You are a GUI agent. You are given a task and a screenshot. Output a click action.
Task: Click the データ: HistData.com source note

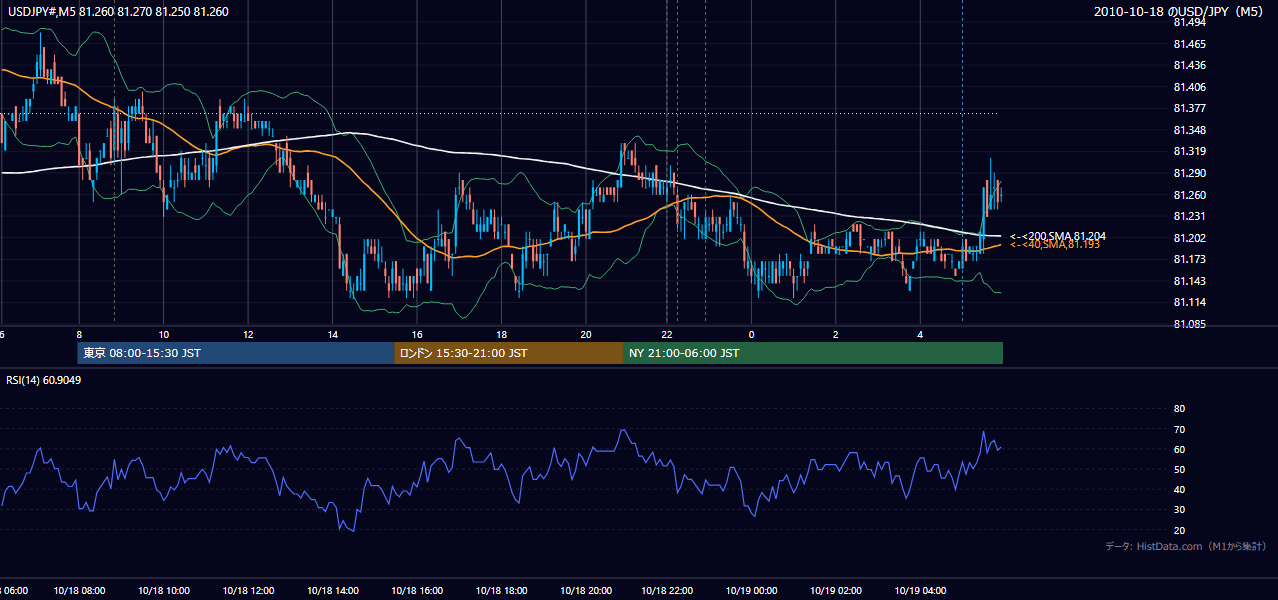[1185, 546]
